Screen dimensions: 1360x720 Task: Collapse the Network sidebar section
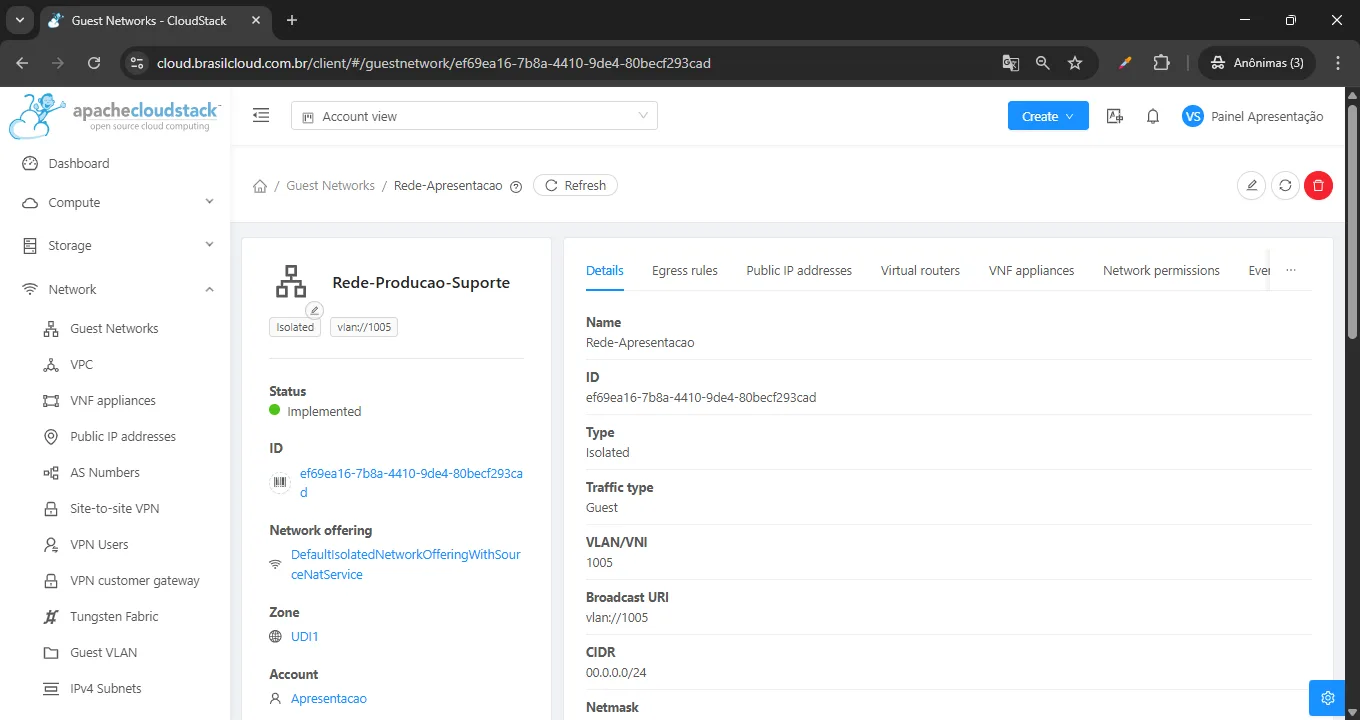(x=115, y=289)
